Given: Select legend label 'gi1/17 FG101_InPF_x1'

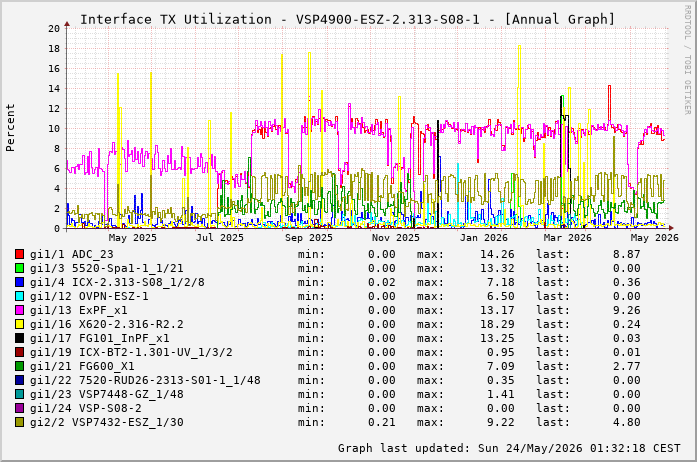Looking at the screenshot, I should pos(100,338).
